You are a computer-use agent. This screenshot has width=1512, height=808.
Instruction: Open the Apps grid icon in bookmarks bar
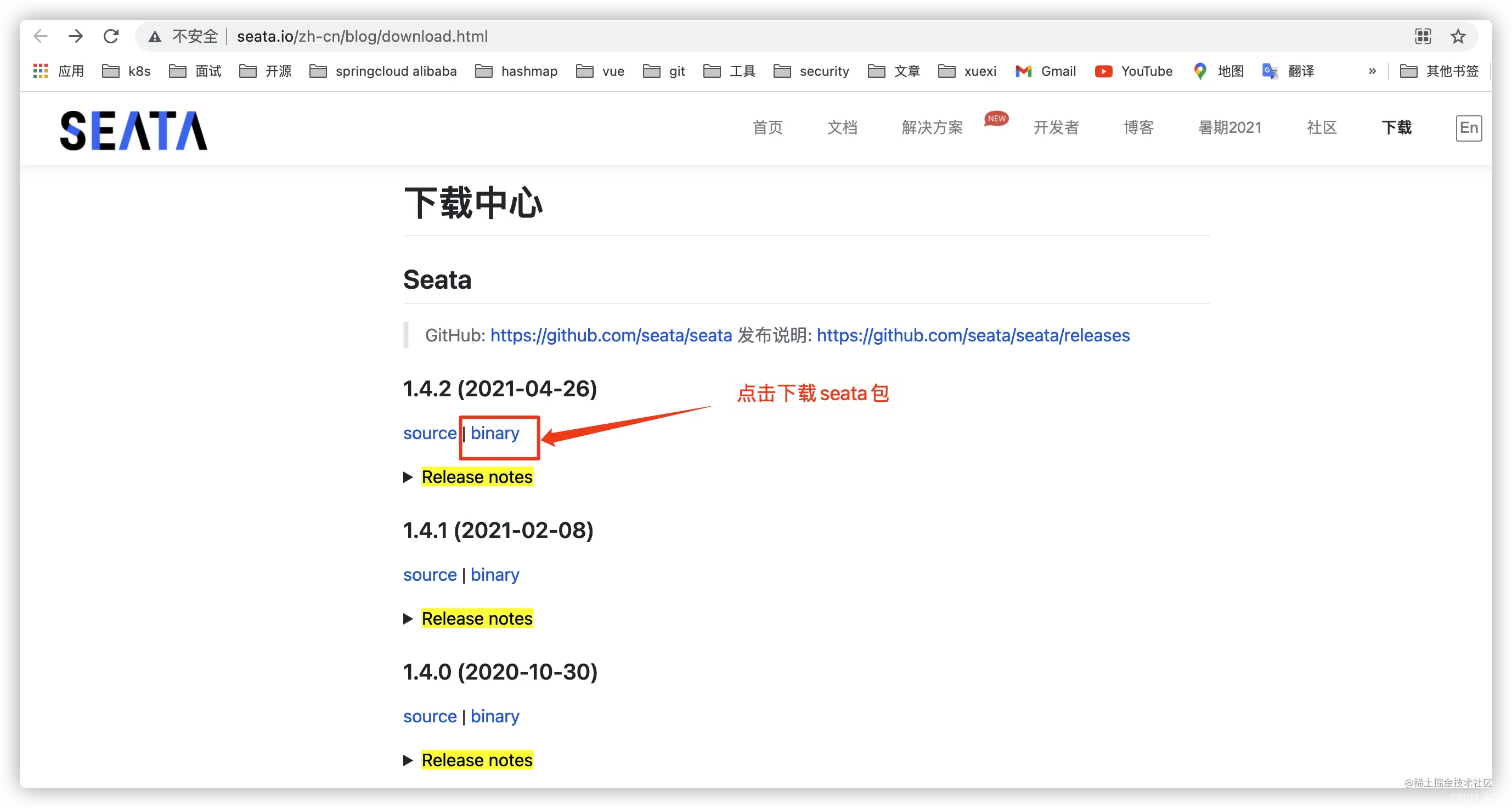[41, 71]
